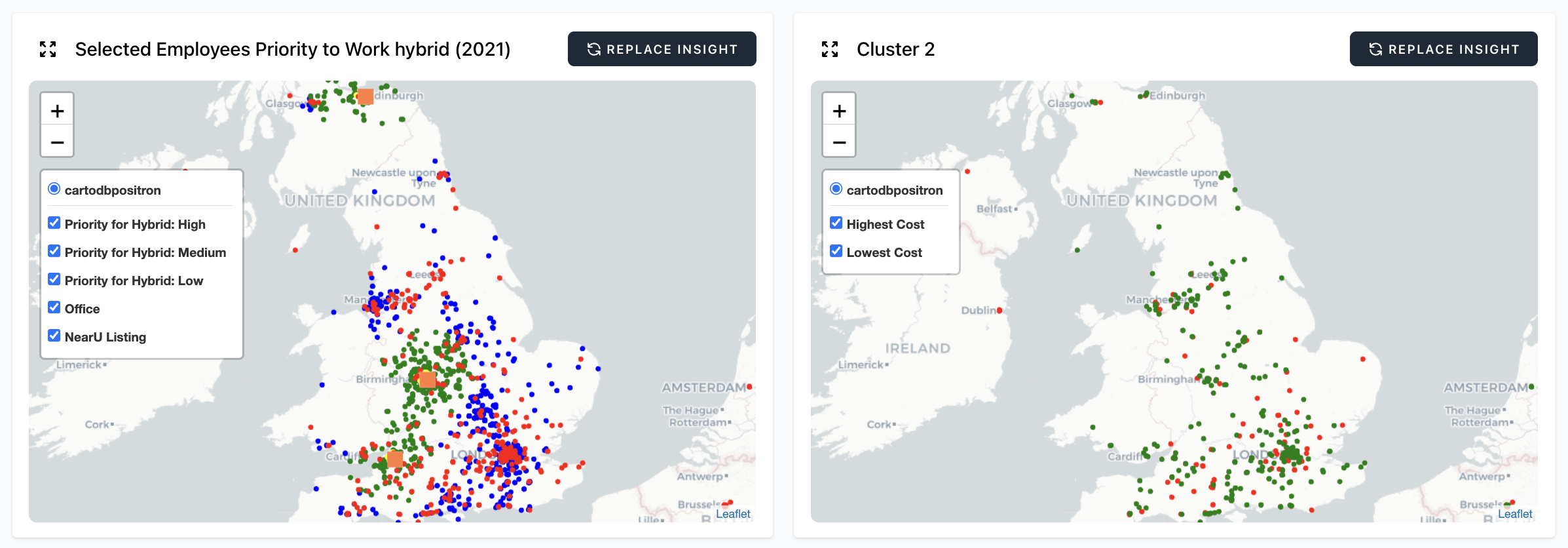This screenshot has height=548, width=1568.
Task: Zoom out on the Selected Employees map
Action: tap(58, 142)
